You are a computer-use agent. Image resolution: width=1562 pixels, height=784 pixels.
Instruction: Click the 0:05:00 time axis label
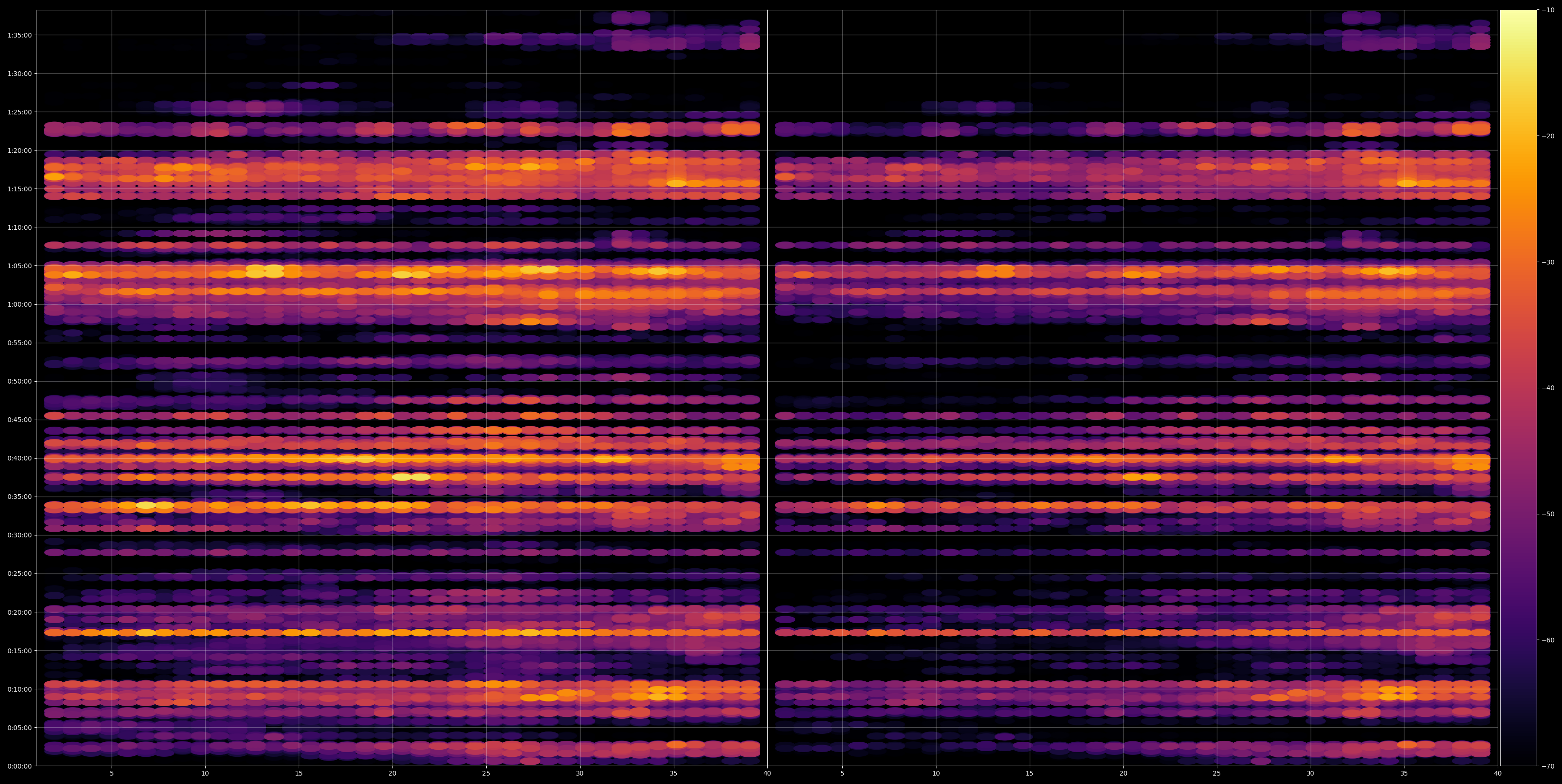pyautogui.click(x=19, y=728)
